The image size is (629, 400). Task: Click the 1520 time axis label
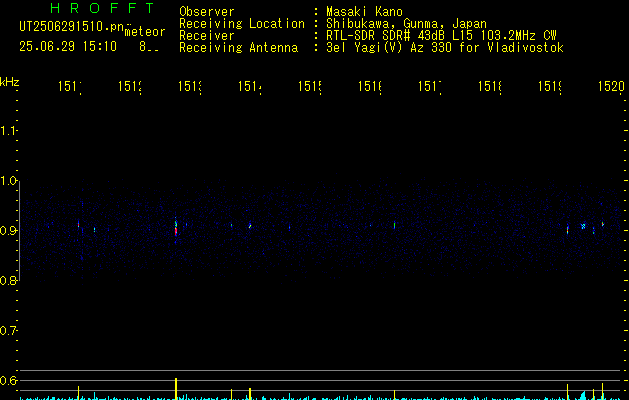(x=611, y=86)
